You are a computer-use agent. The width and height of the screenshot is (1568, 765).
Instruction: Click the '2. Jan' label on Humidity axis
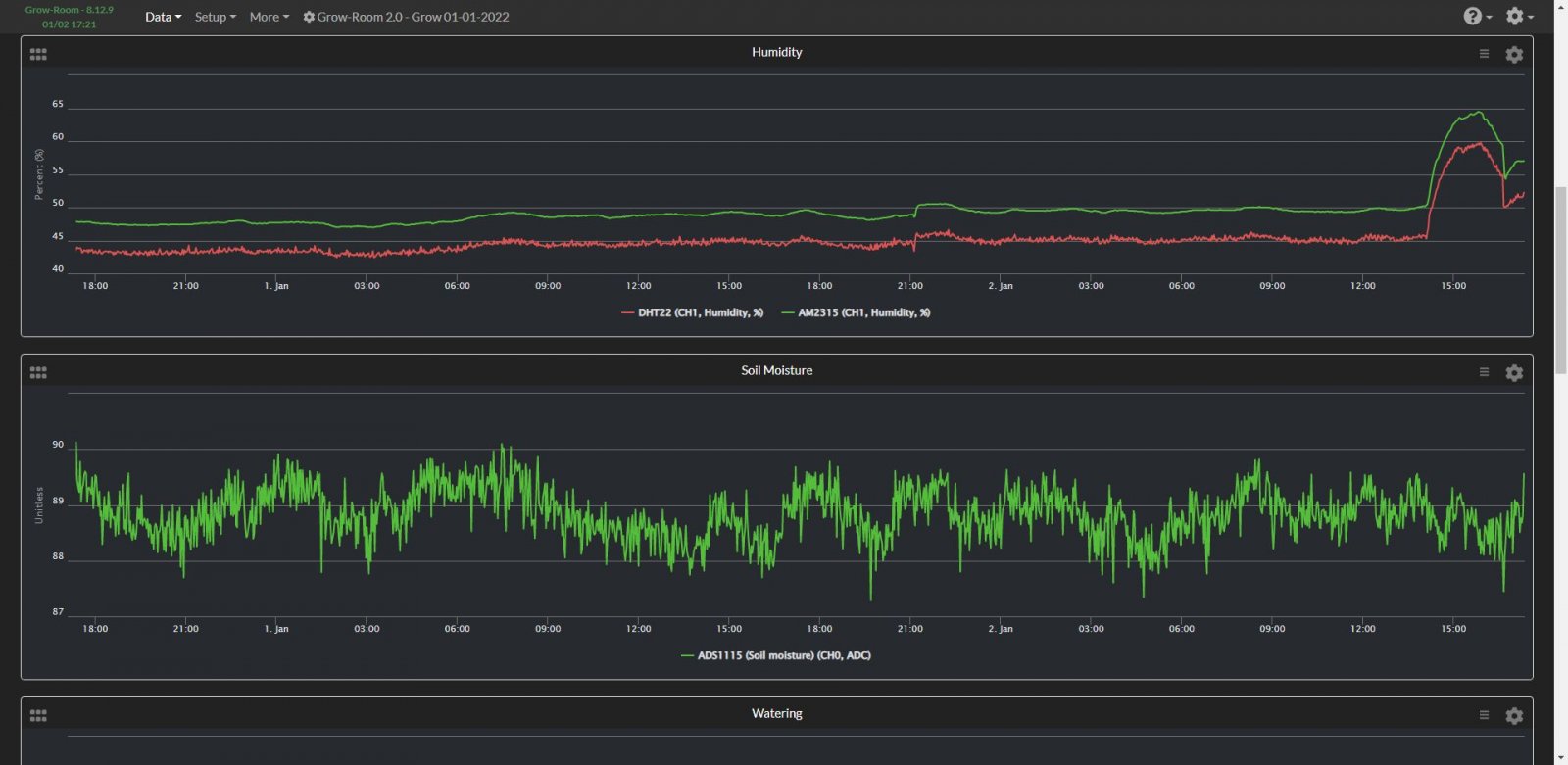(x=1001, y=286)
